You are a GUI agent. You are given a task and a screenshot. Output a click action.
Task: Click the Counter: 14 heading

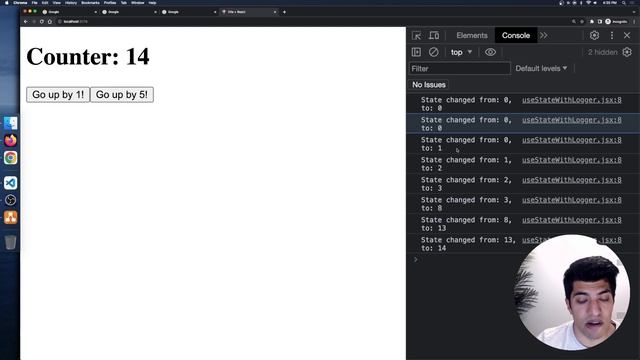coord(88,57)
